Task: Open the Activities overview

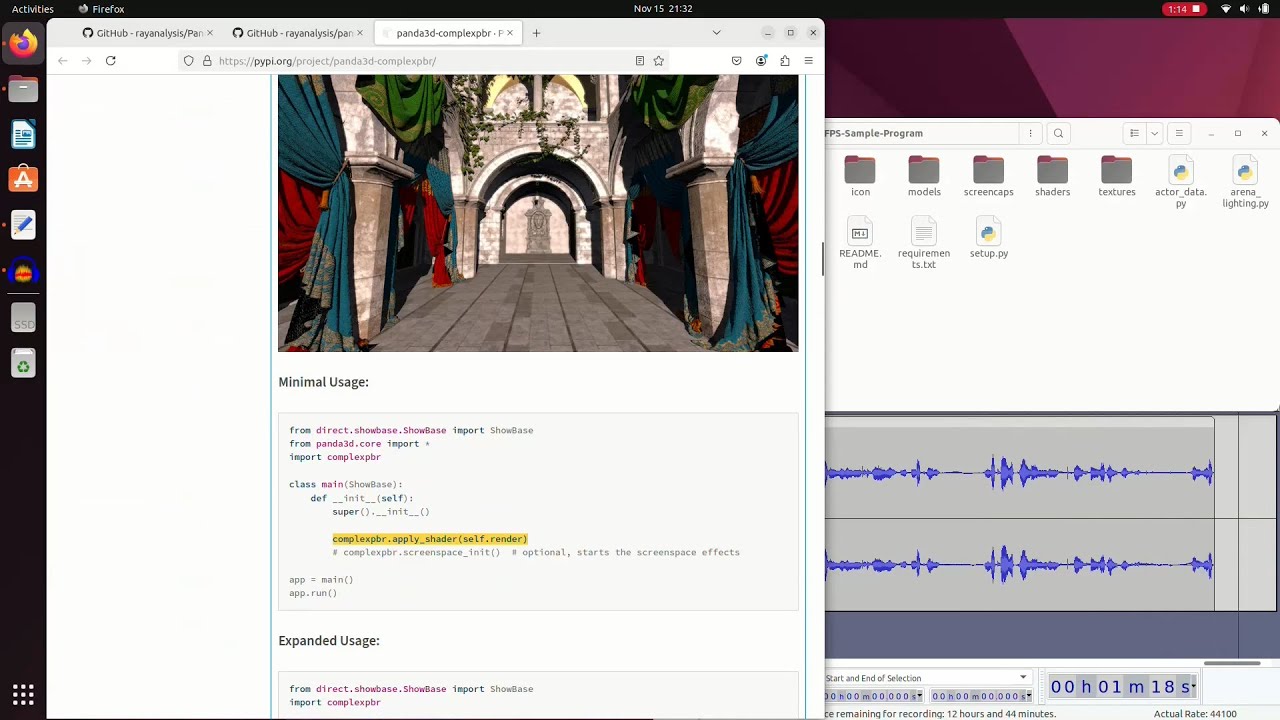Action: tap(33, 9)
